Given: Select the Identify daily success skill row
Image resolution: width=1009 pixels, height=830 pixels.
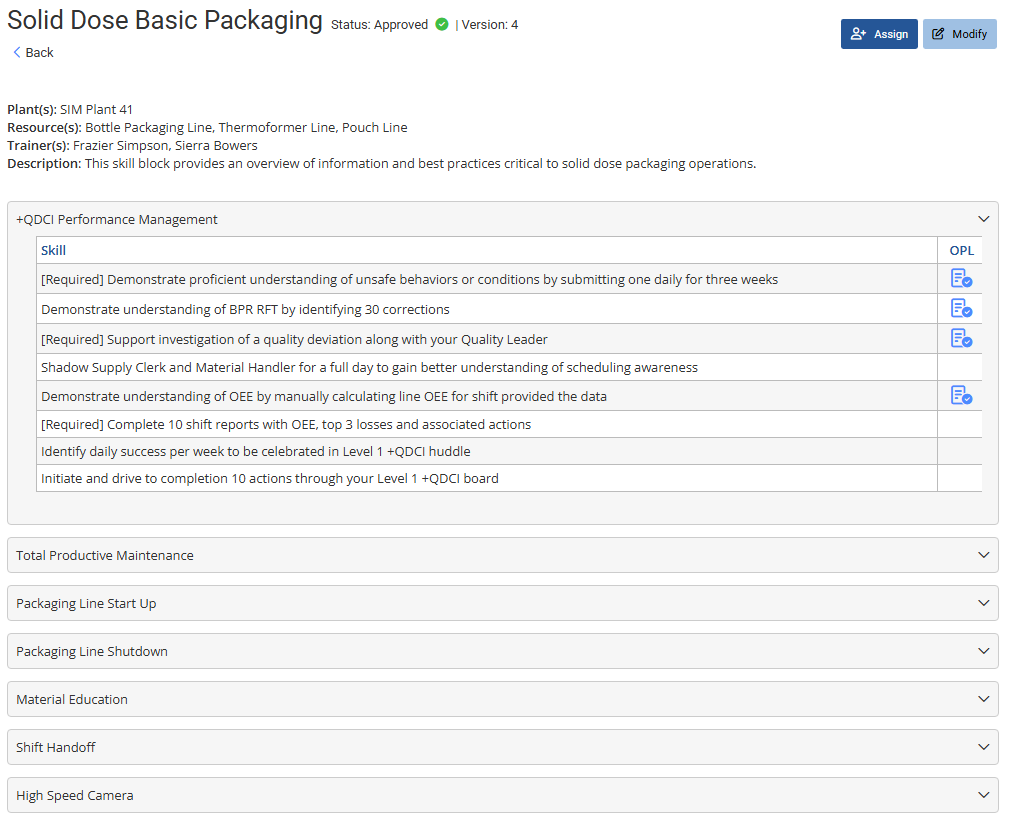Looking at the screenshot, I should pyautogui.click(x=255, y=451).
